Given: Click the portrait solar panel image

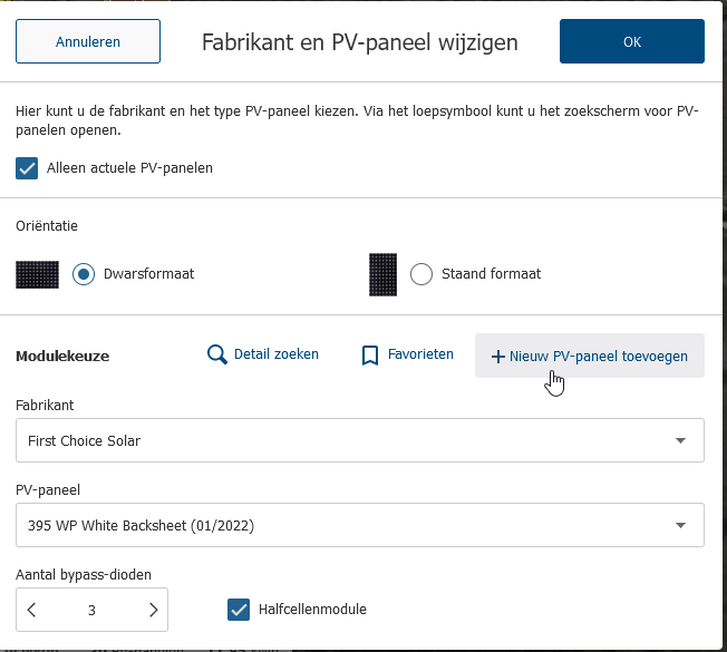Looking at the screenshot, I should coord(383,274).
